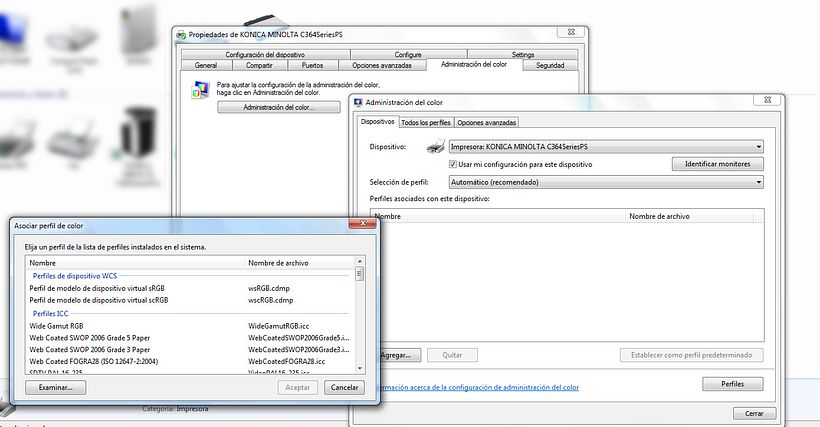Close the Administración del color window

point(768,100)
